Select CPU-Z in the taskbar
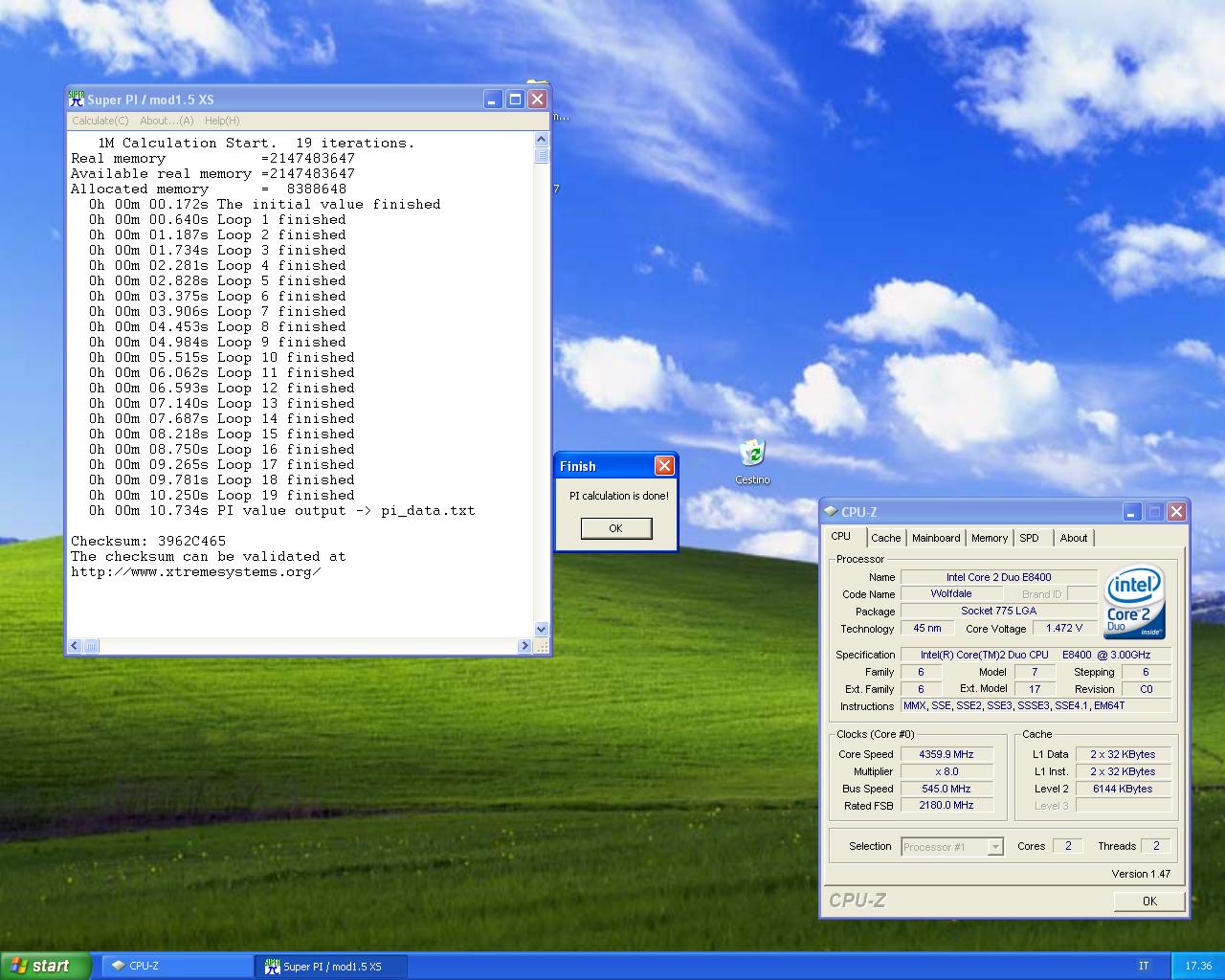The image size is (1225, 980). (x=177, y=967)
